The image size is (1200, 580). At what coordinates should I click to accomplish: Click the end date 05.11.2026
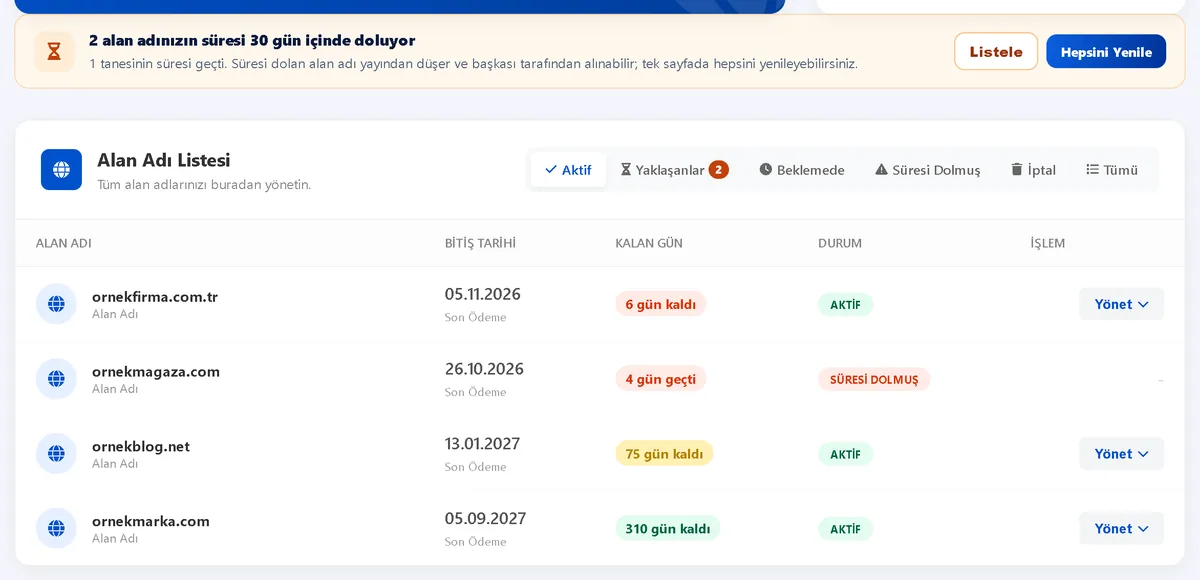pos(483,294)
